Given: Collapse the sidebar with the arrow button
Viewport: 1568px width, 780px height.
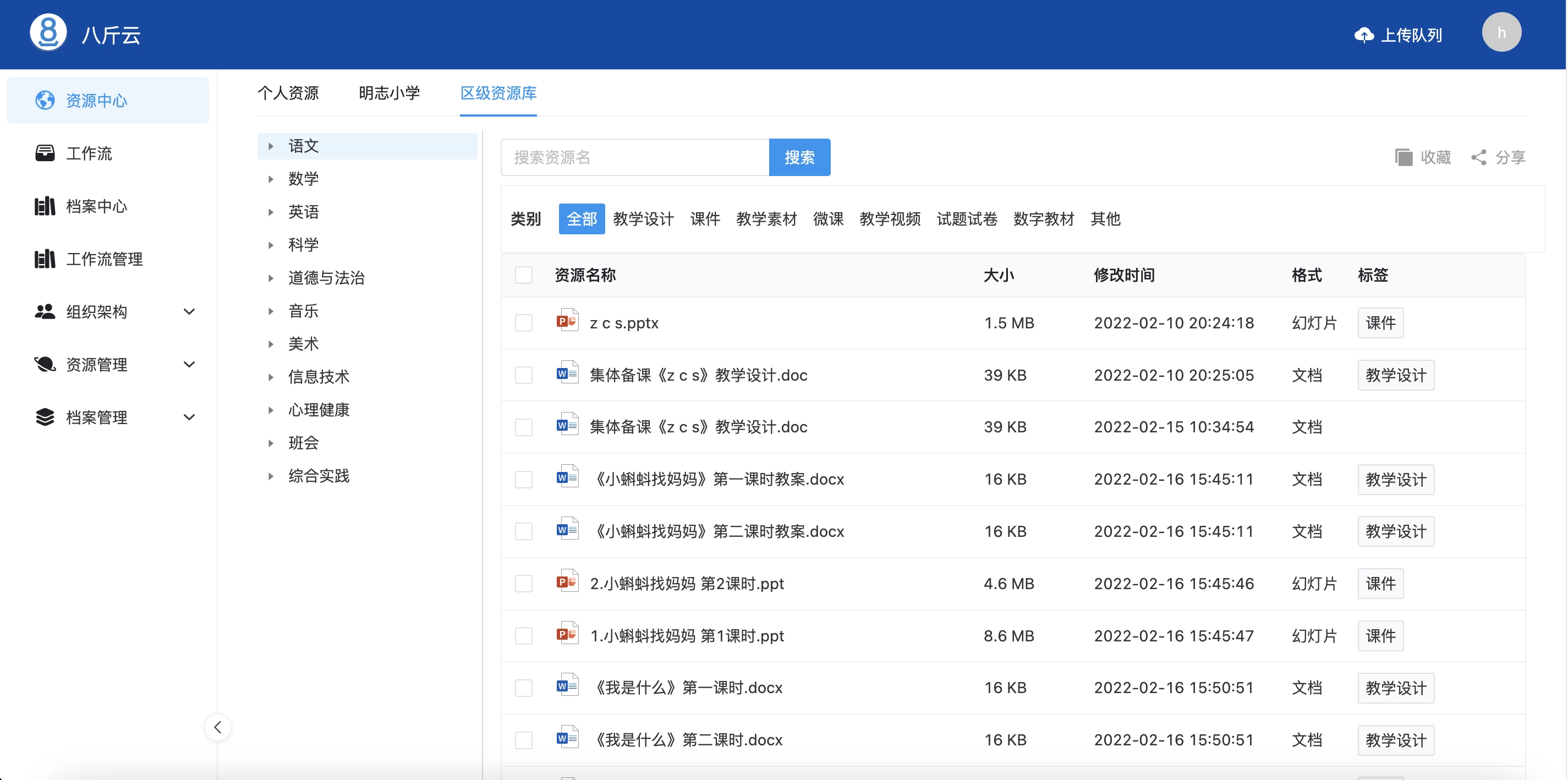Looking at the screenshot, I should click(217, 727).
